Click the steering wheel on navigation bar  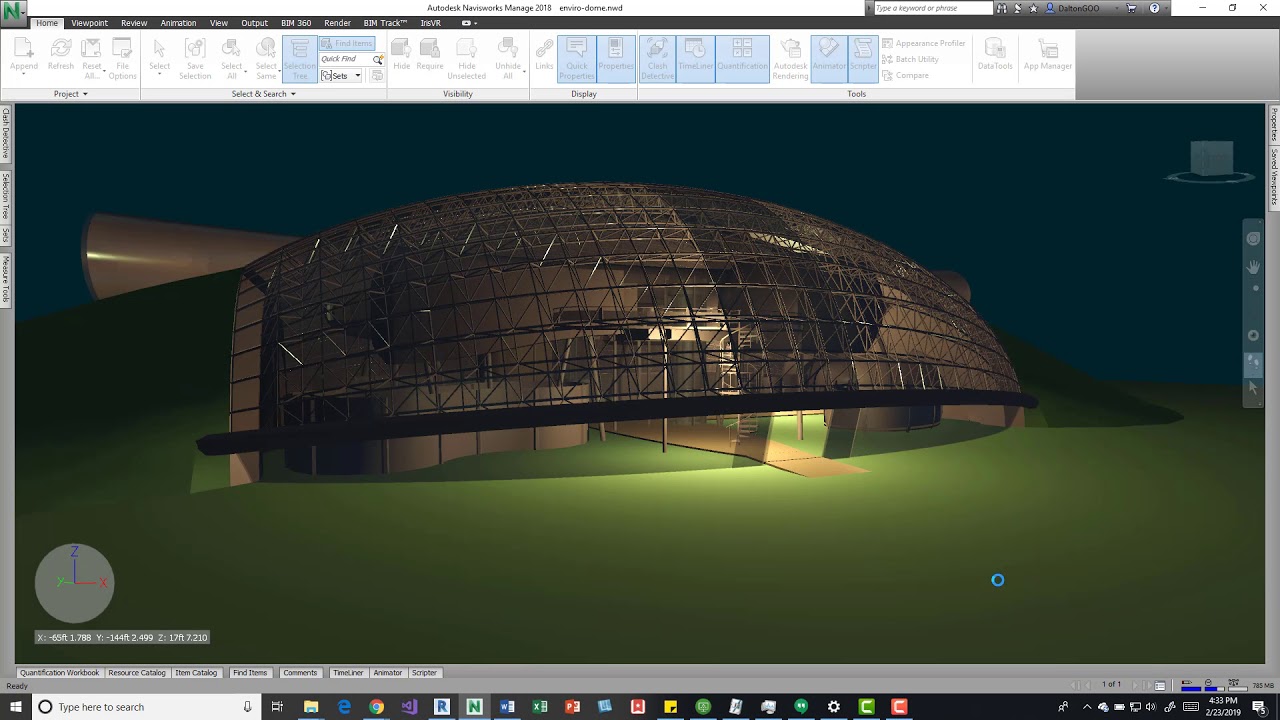(1253, 238)
